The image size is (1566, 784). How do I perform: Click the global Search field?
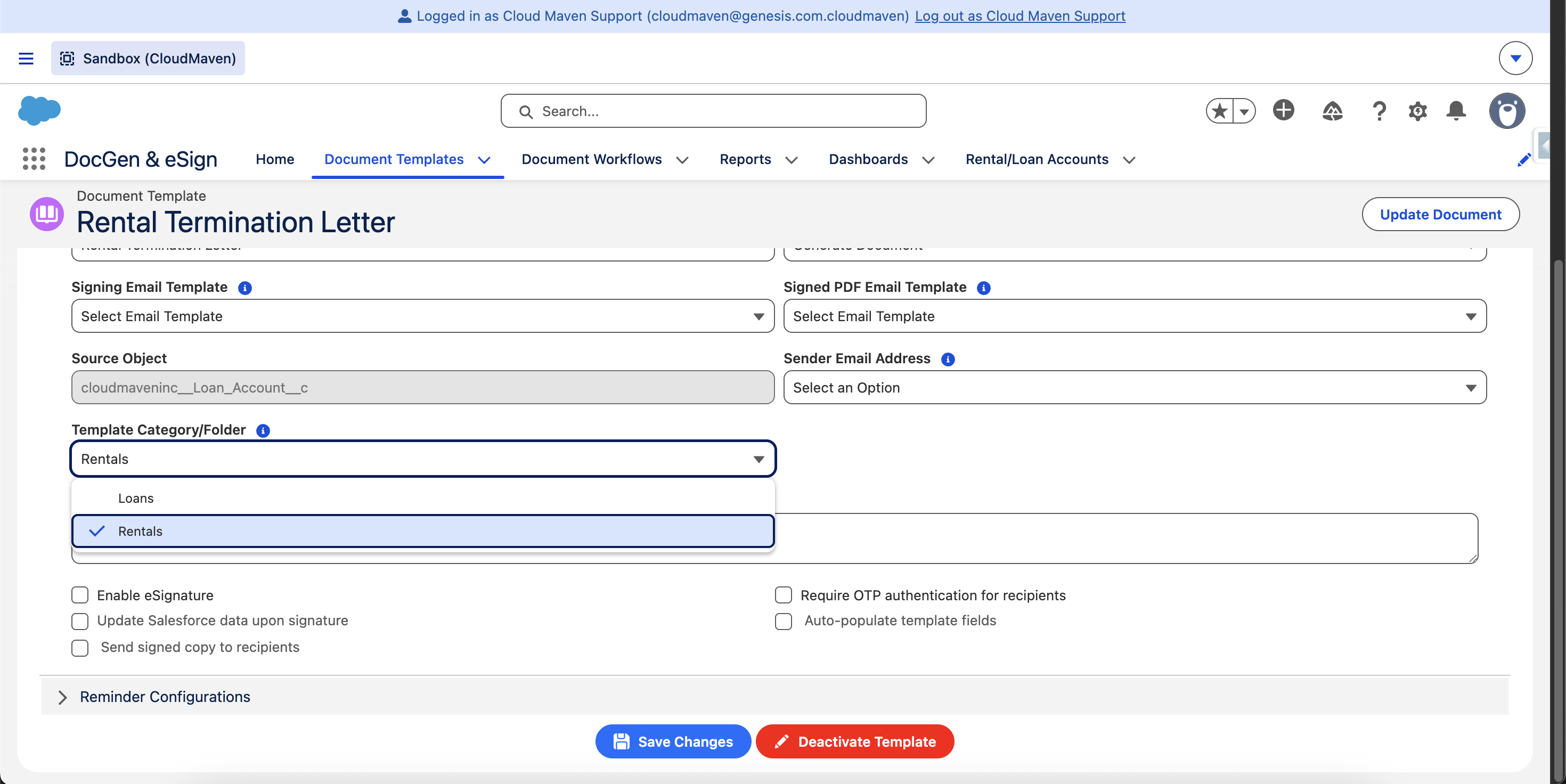(713, 111)
